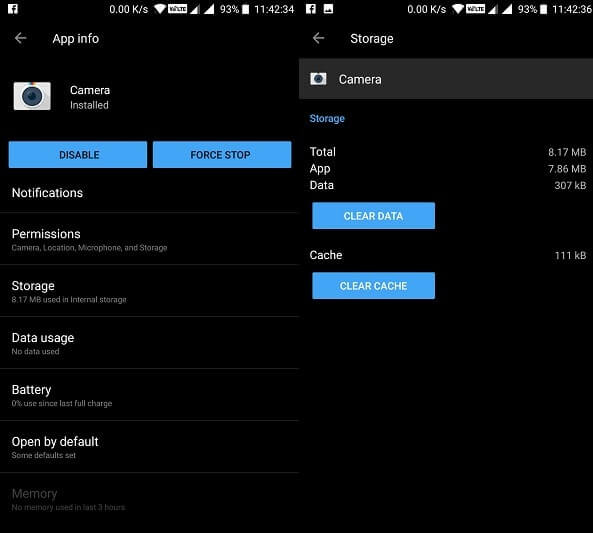Tap the 0.00 K/s speed in left status bar

pos(129,9)
